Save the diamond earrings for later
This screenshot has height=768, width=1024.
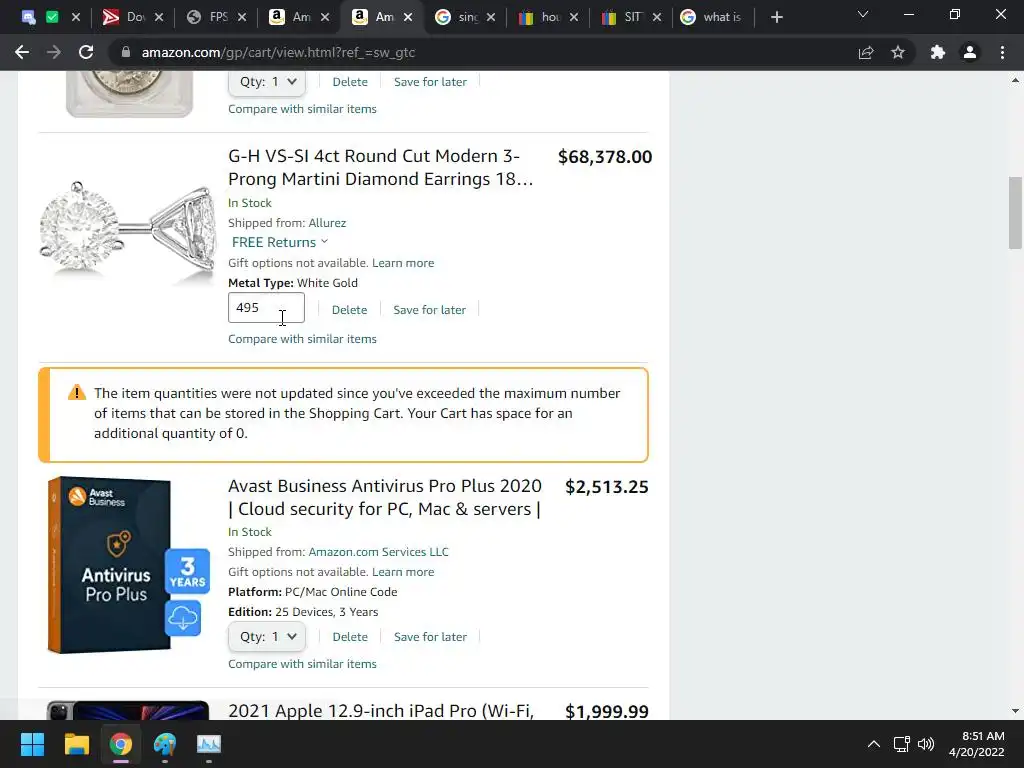(x=430, y=310)
